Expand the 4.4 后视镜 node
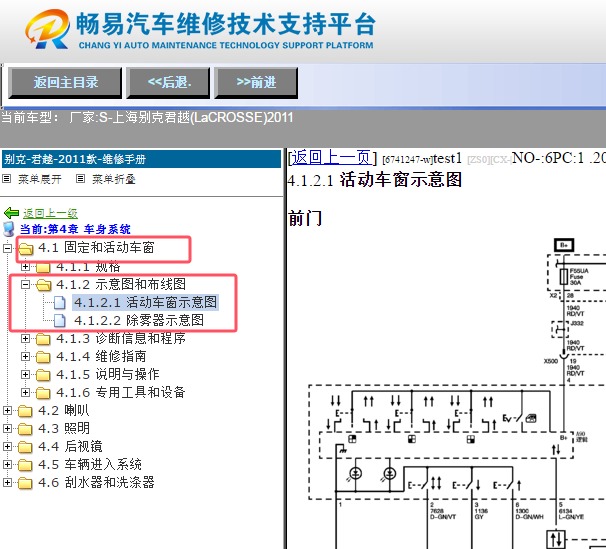Screen dimensions: 606x549 (7, 447)
